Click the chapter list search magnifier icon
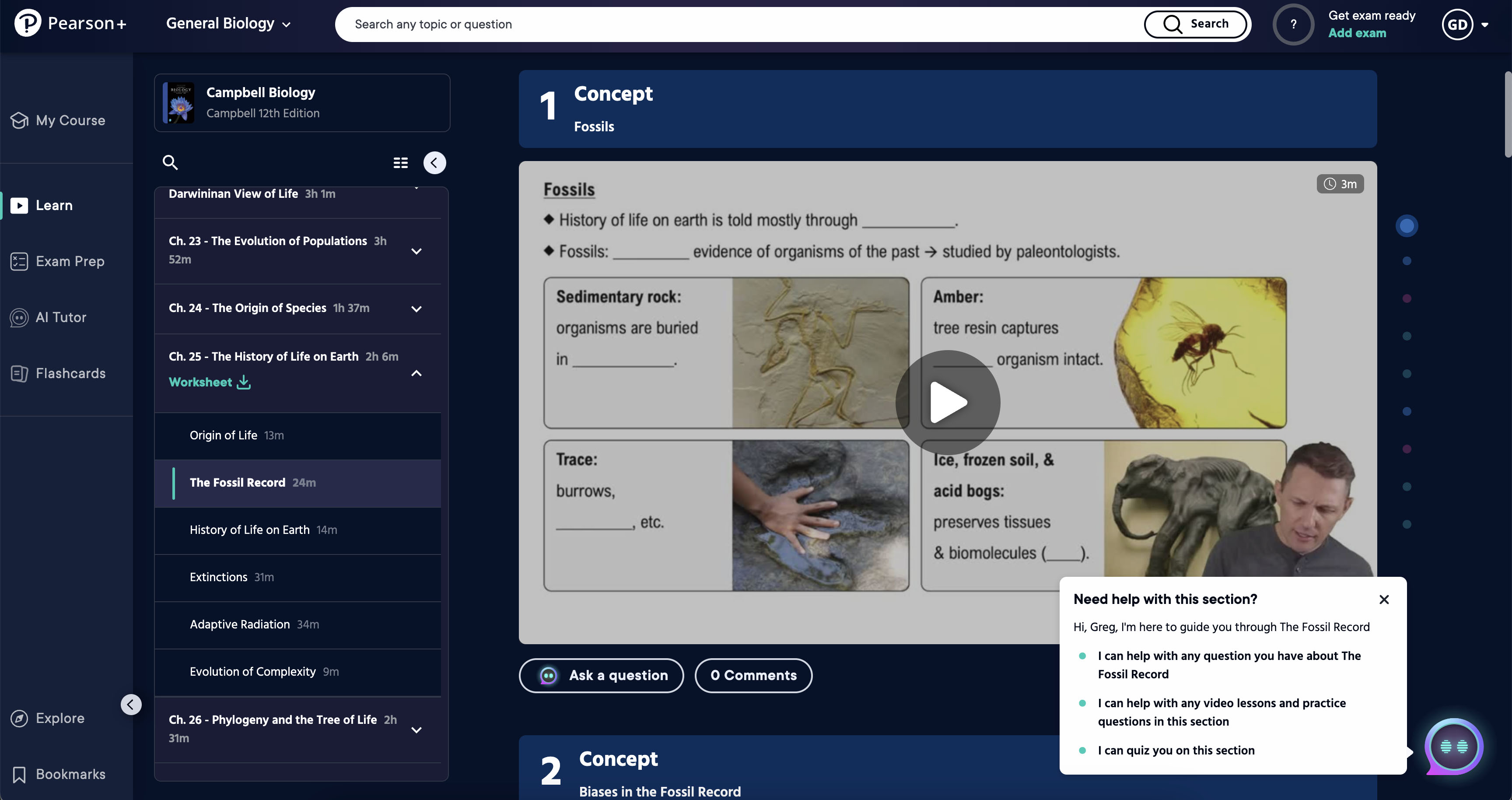 [x=170, y=163]
